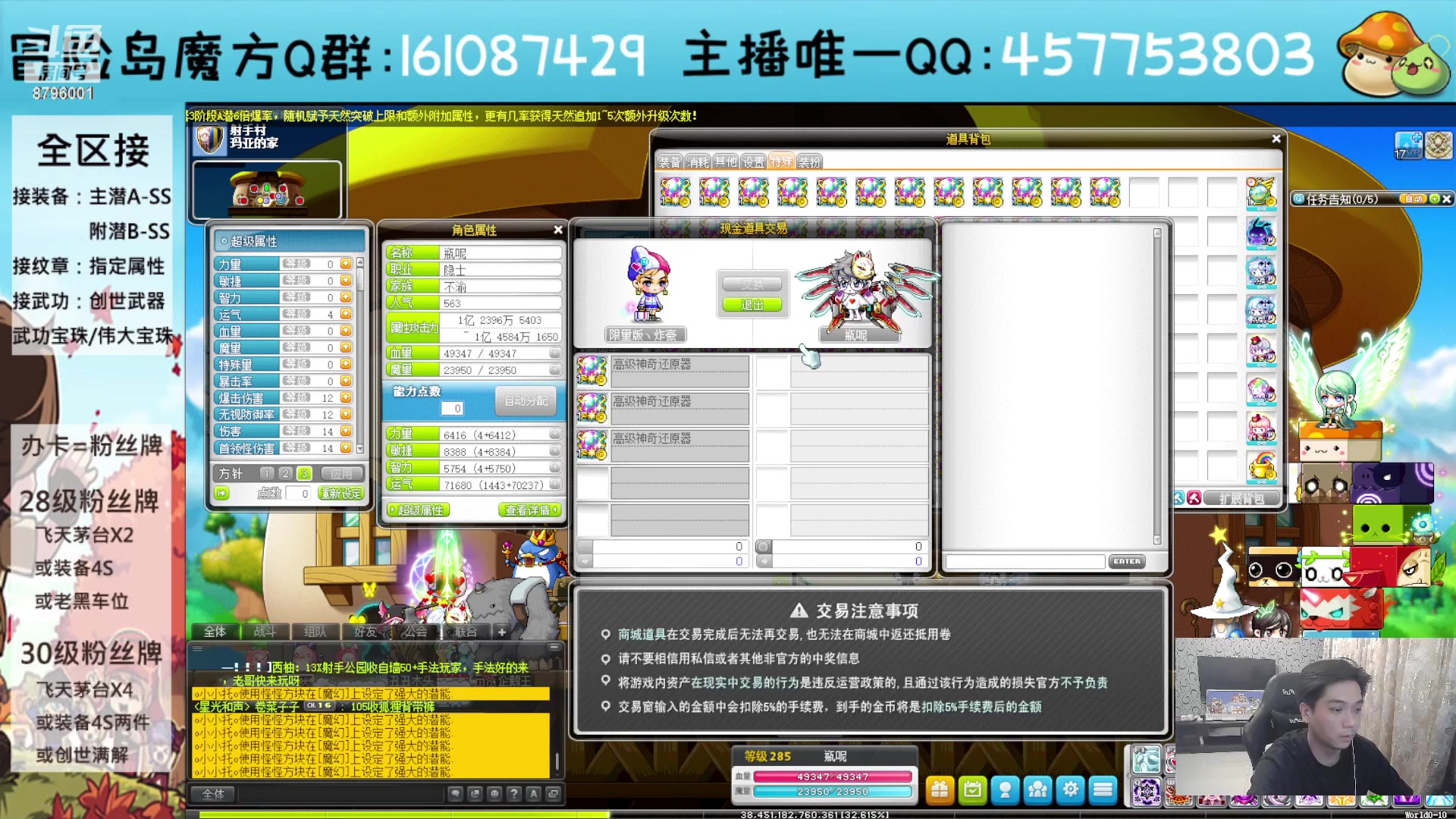Image resolution: width=1456 pixels, height=819 pixels.
Task: Increase 智力 hyper stat level
Action: (346, 297)
